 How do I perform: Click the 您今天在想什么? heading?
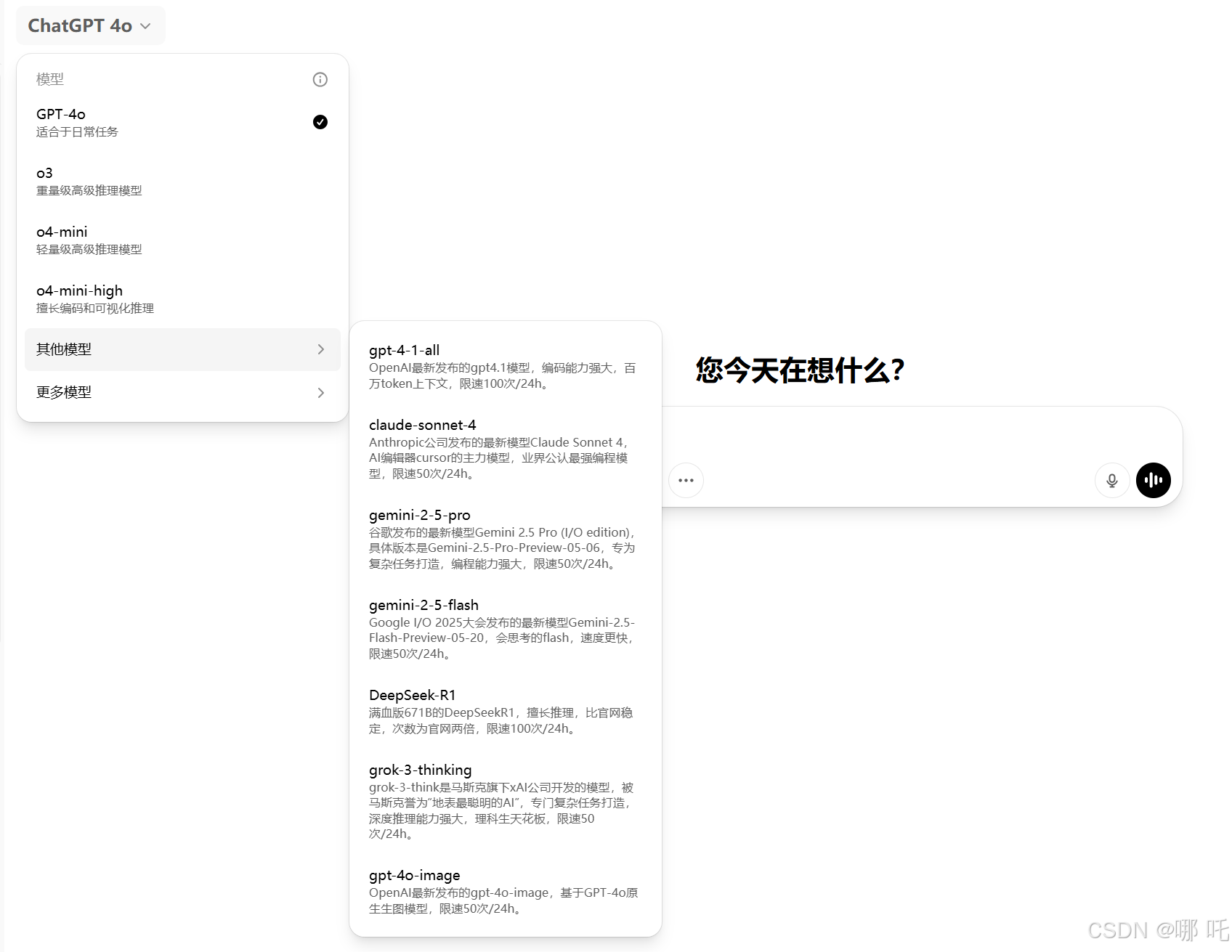click(x=800, y=370)
